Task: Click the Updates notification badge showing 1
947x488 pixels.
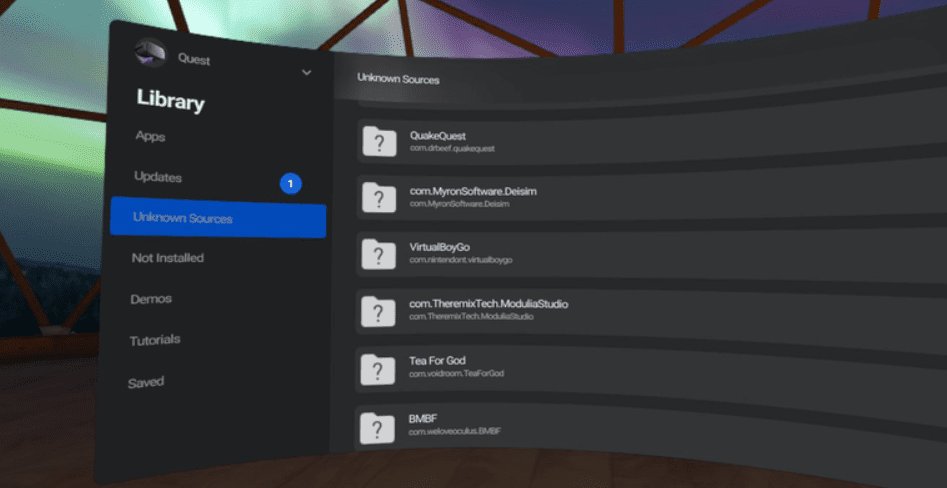Action: pyautogui.click(x=291, y=184)
